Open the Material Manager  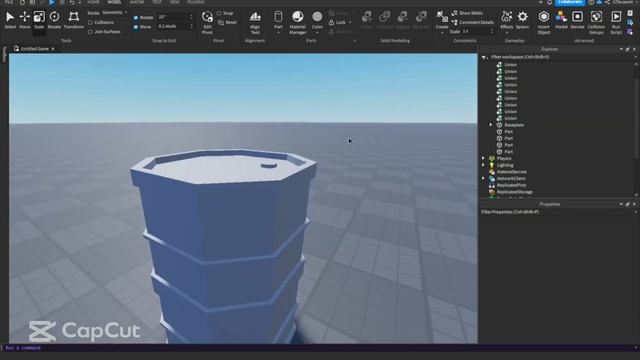click(298, 23)
